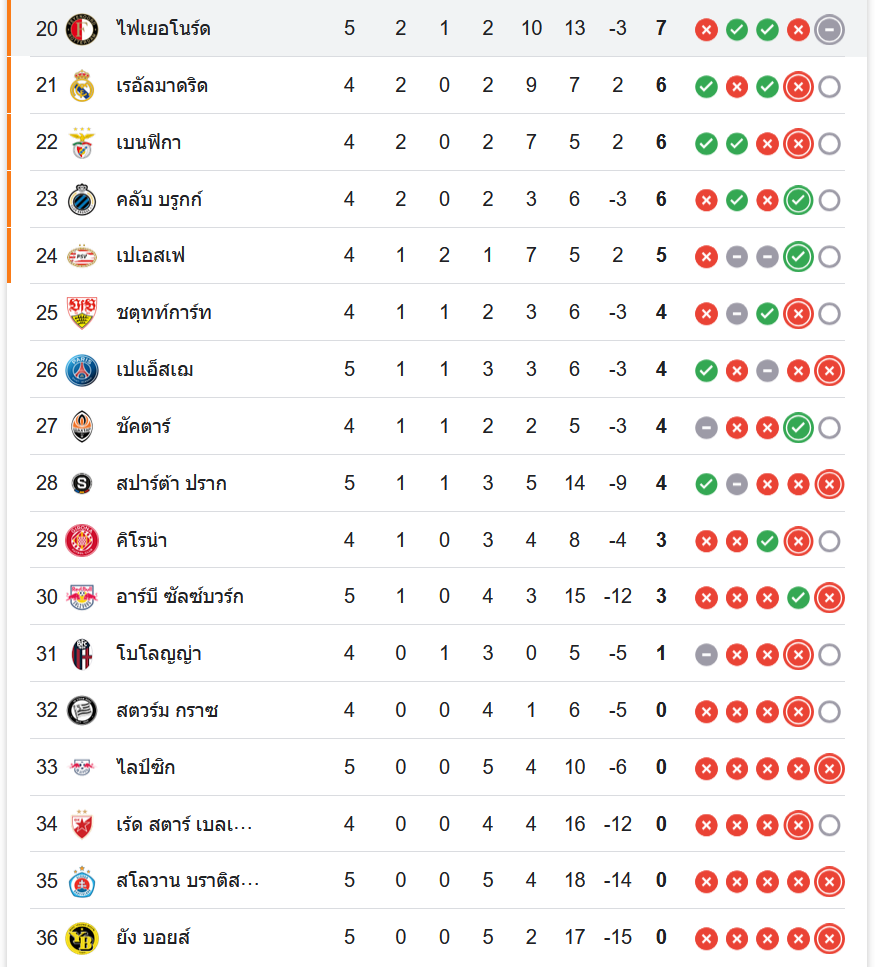Image resolution: width=875 pixels, height=967 pixels.
Task: Click PSV's circled green check form icon
Action: (797, 257)
